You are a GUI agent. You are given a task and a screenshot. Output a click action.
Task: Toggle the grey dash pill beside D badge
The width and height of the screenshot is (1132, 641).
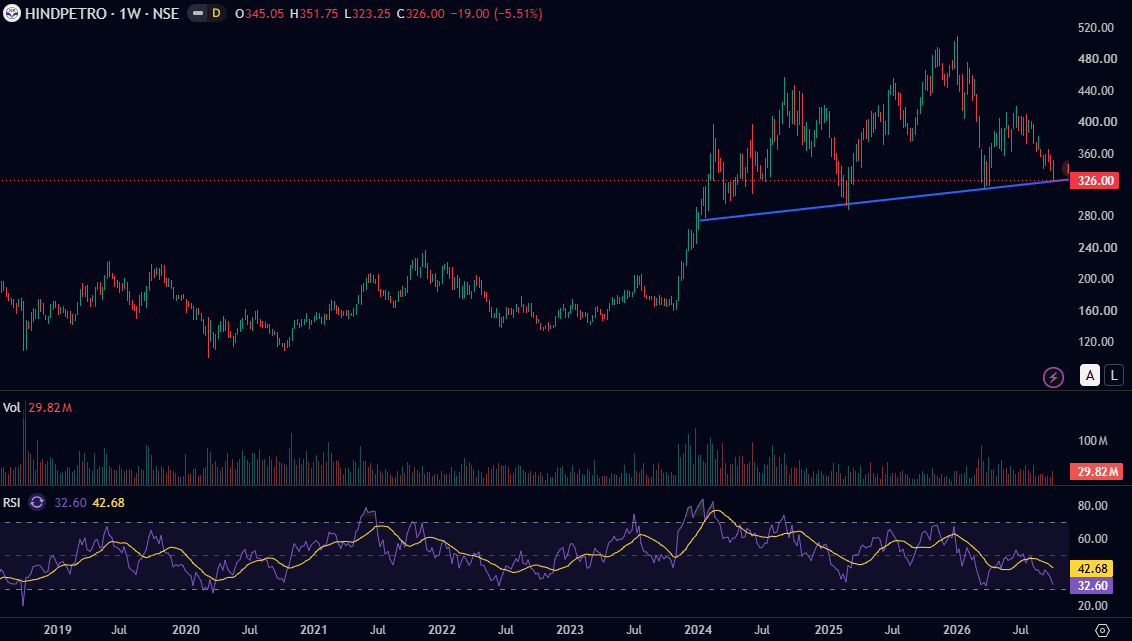coord(197,13)
